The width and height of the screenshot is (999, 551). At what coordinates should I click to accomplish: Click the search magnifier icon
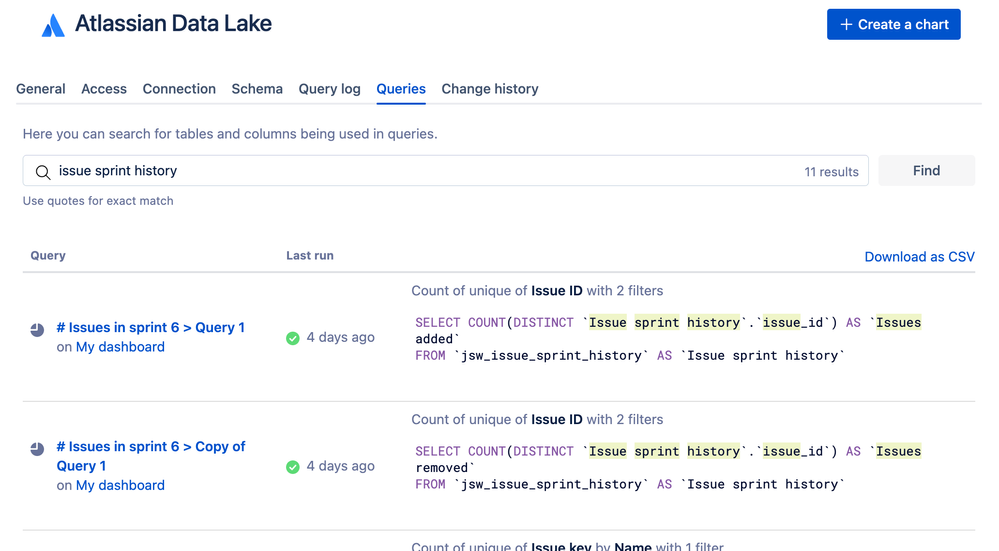[x=43, y=172]
